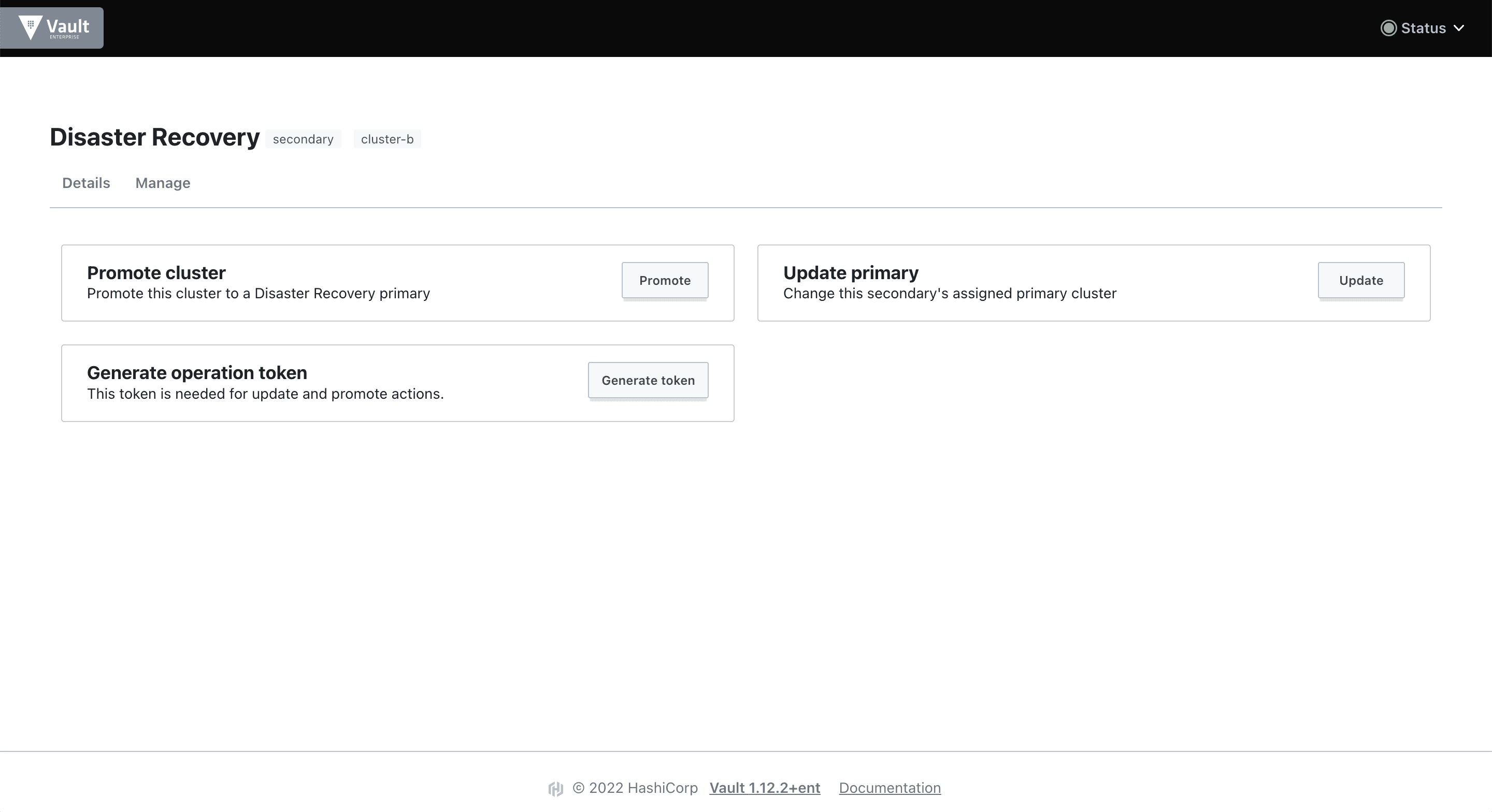Select the Manage tab
Image resolution: width=1492 pixels, height=812 pixels.
pos(162,183)
